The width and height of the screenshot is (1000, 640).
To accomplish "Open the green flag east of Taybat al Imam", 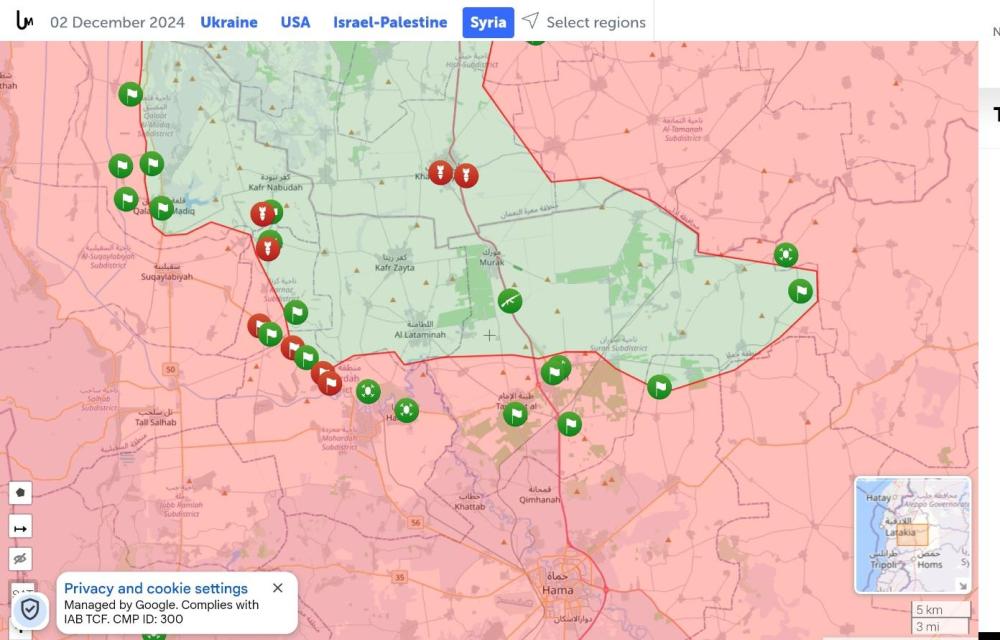I will [570, 424].
